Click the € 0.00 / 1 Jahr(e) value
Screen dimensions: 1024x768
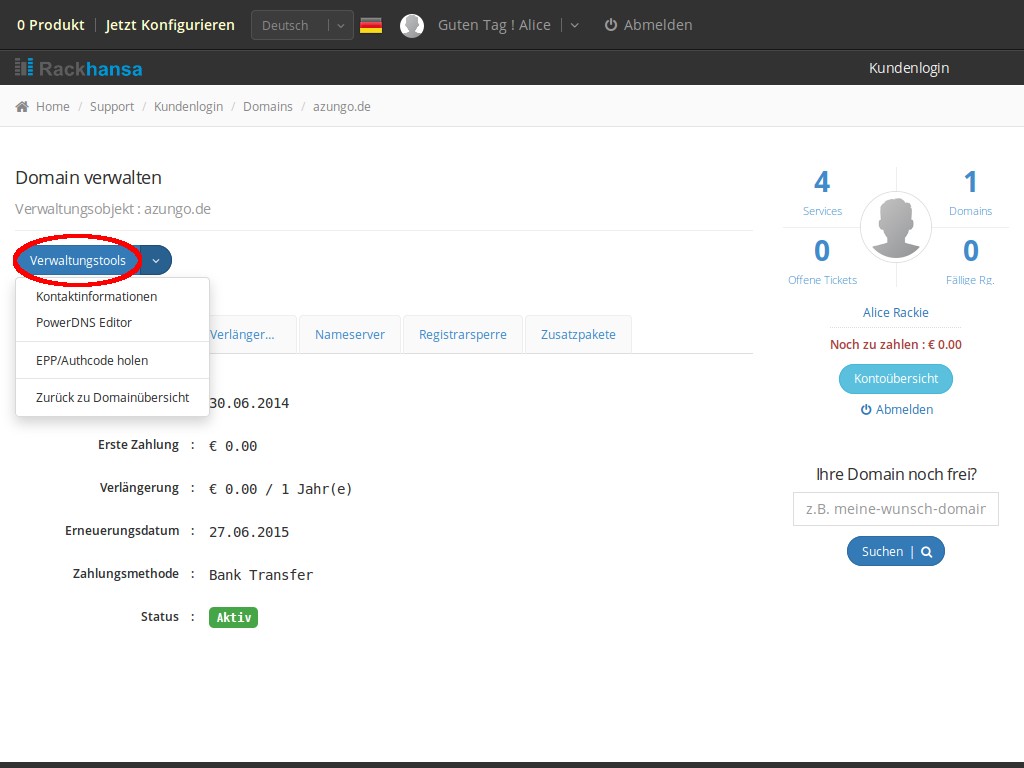(281, 489)
